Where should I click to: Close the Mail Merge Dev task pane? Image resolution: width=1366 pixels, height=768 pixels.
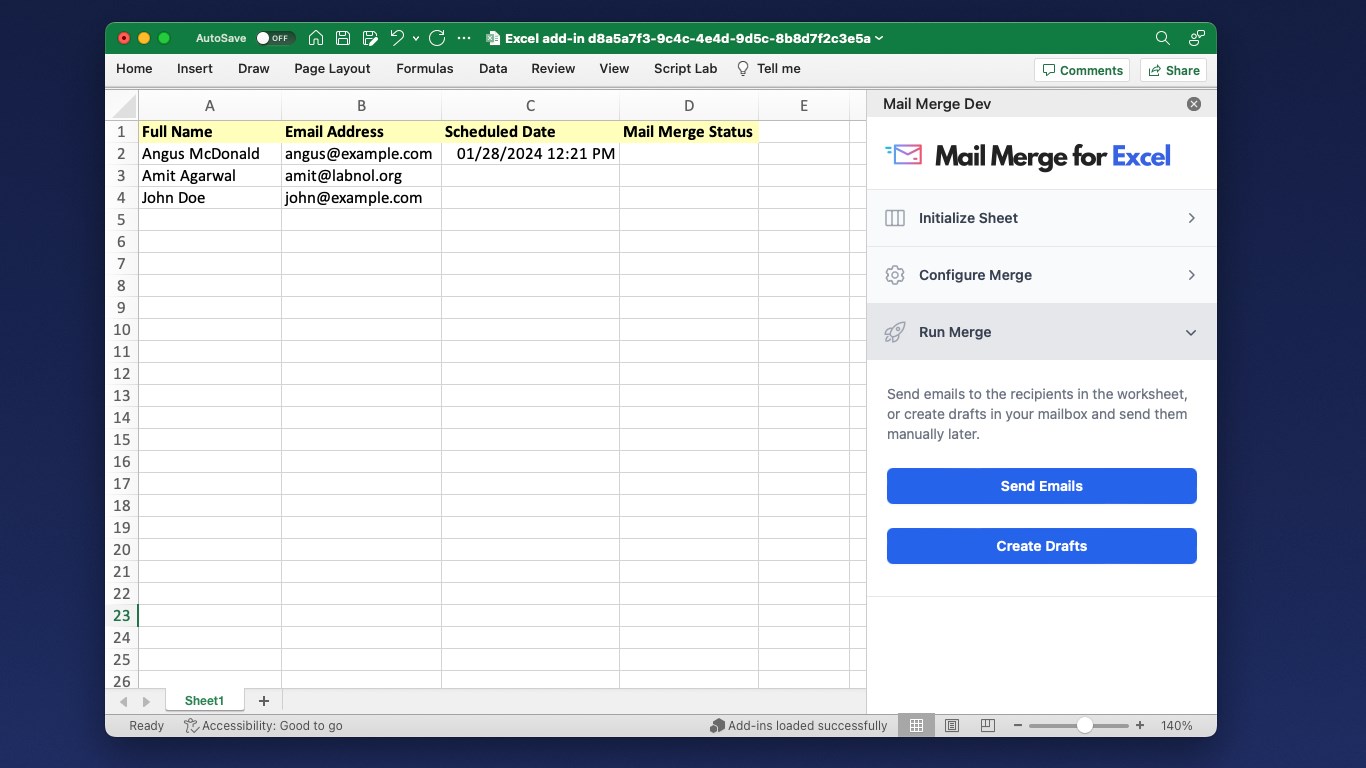point(1193,104)
